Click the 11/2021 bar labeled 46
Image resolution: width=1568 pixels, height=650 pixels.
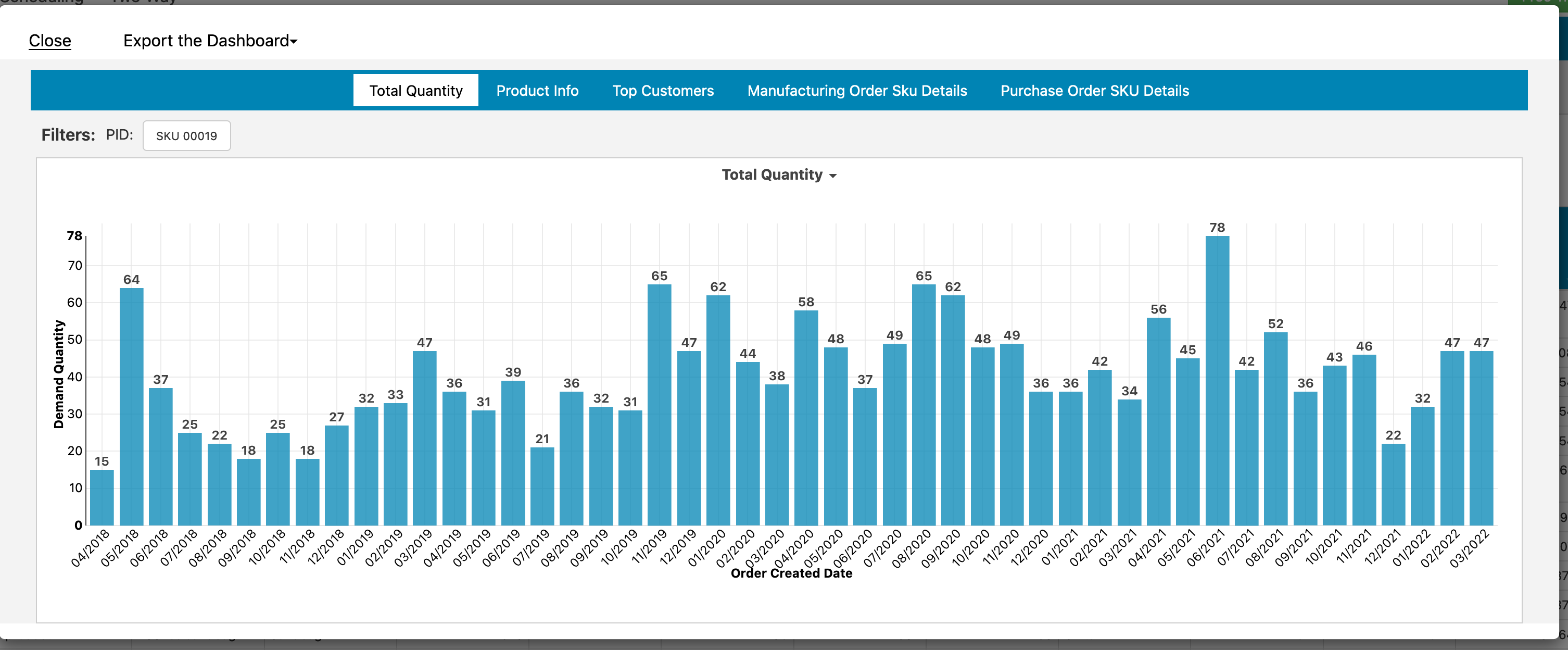point(1364,440)
